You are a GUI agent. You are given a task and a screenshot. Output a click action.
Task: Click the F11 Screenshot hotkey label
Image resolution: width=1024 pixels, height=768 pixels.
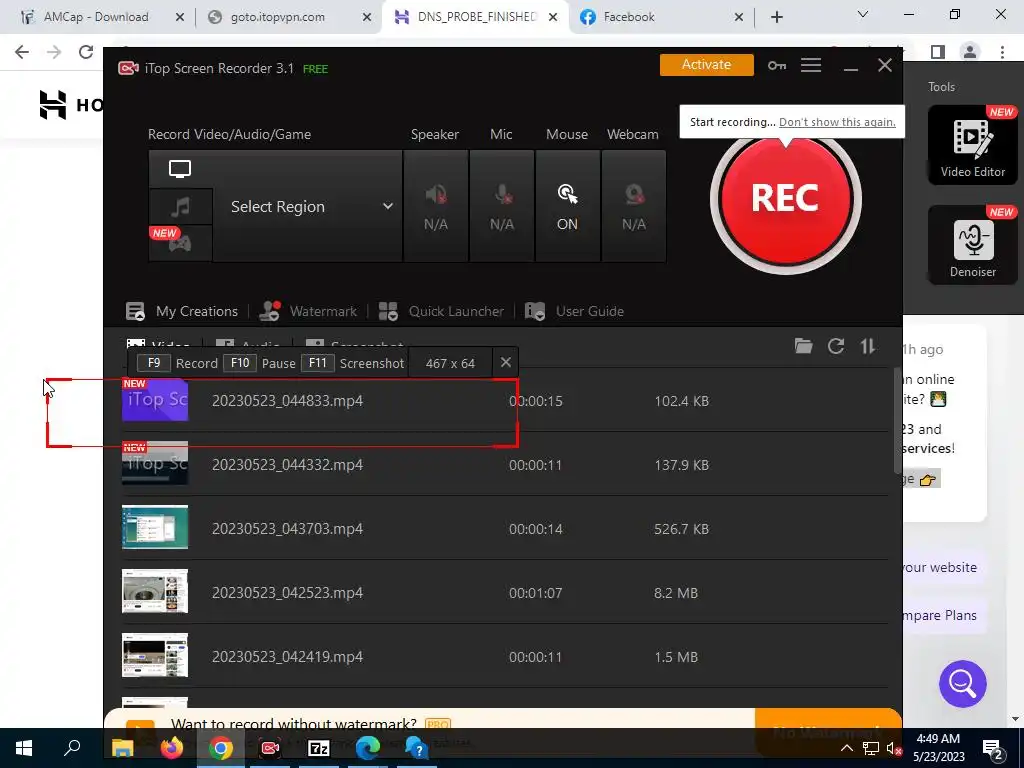click(x=353, y=363)
